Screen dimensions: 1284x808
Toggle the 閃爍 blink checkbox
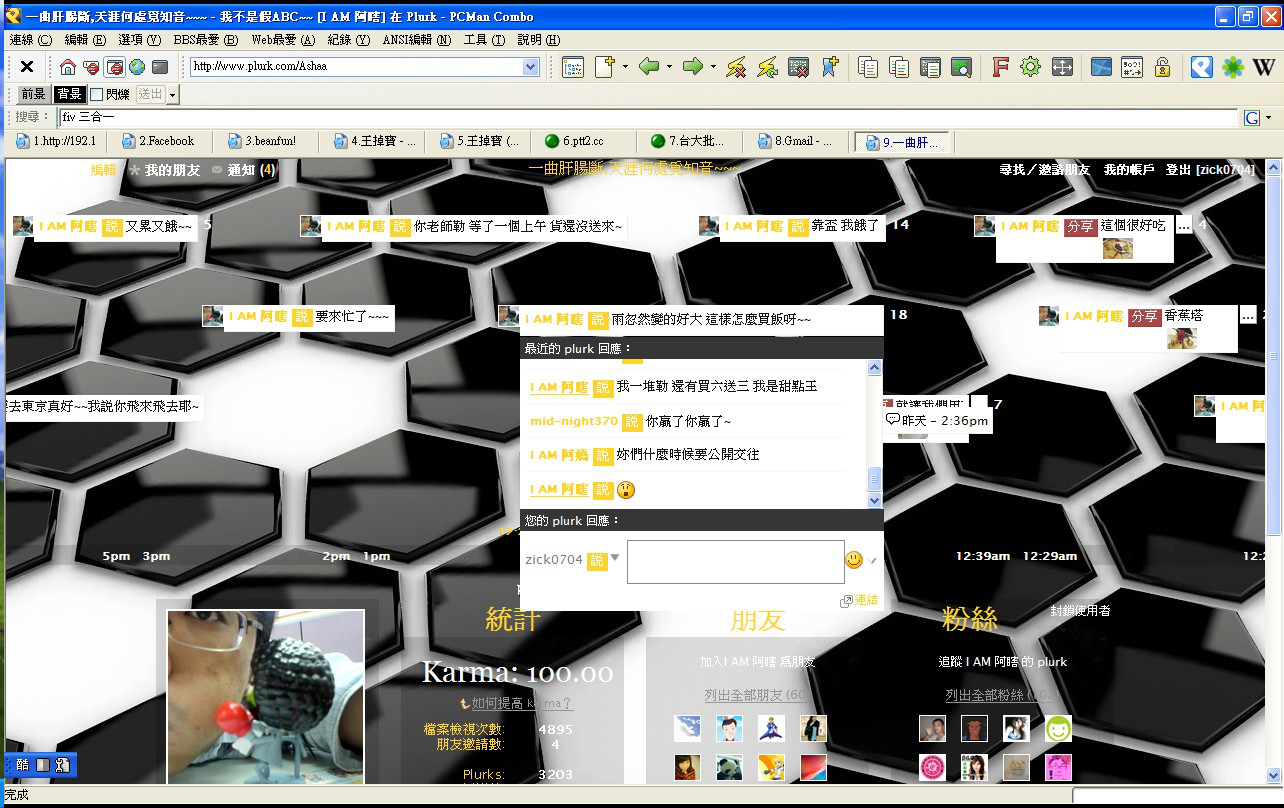[97, 94]
